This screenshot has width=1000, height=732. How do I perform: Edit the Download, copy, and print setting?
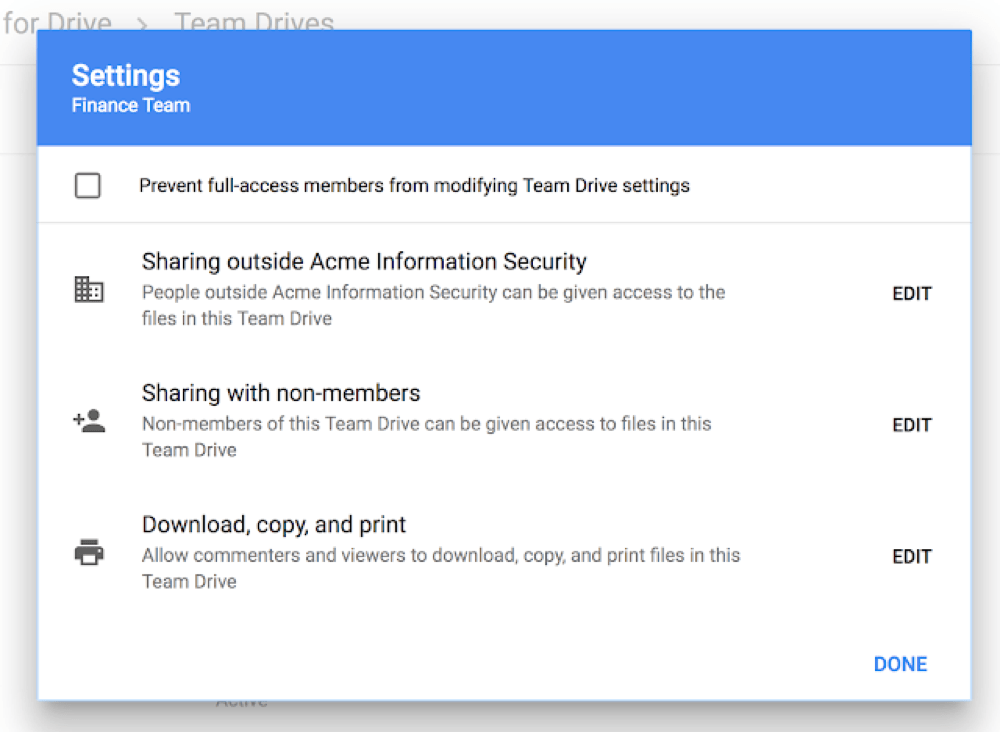[911, 556]
